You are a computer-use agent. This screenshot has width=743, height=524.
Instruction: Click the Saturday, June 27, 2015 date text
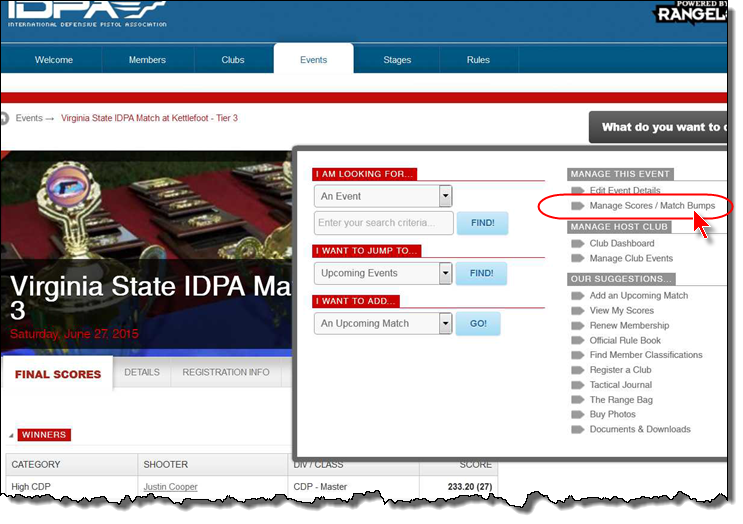point(74,334)
